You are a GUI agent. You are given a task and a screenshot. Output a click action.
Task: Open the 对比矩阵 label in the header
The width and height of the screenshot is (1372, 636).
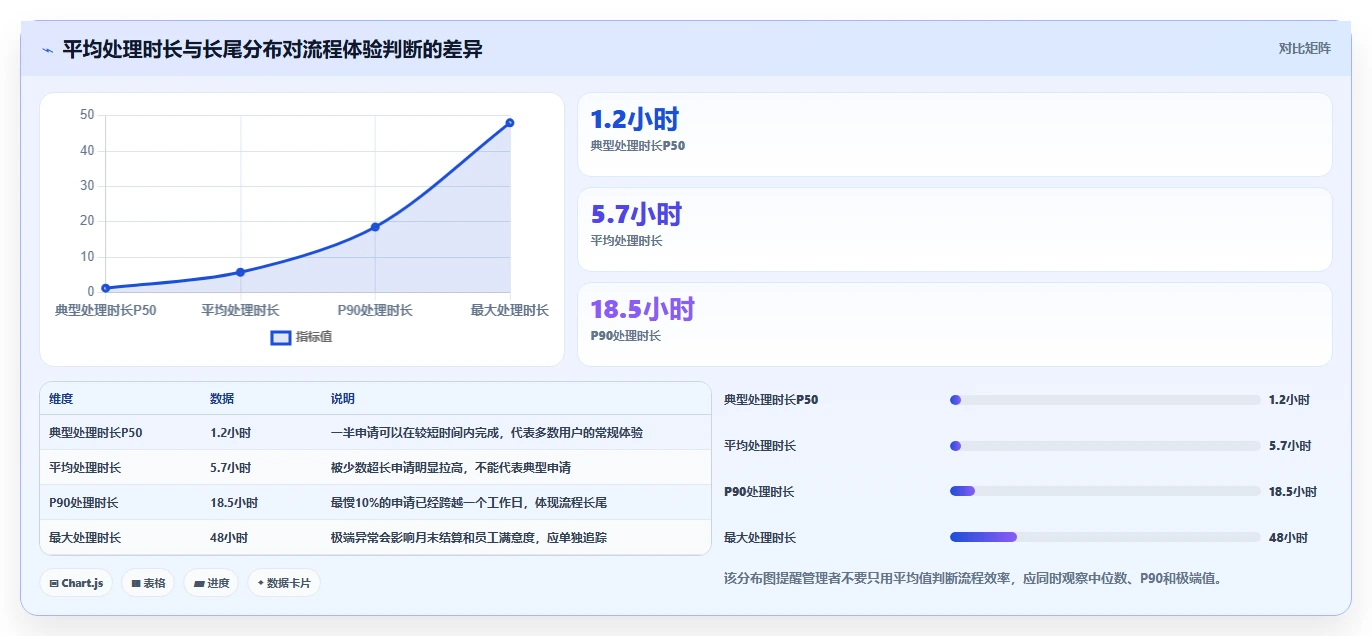pos(1304,48)
